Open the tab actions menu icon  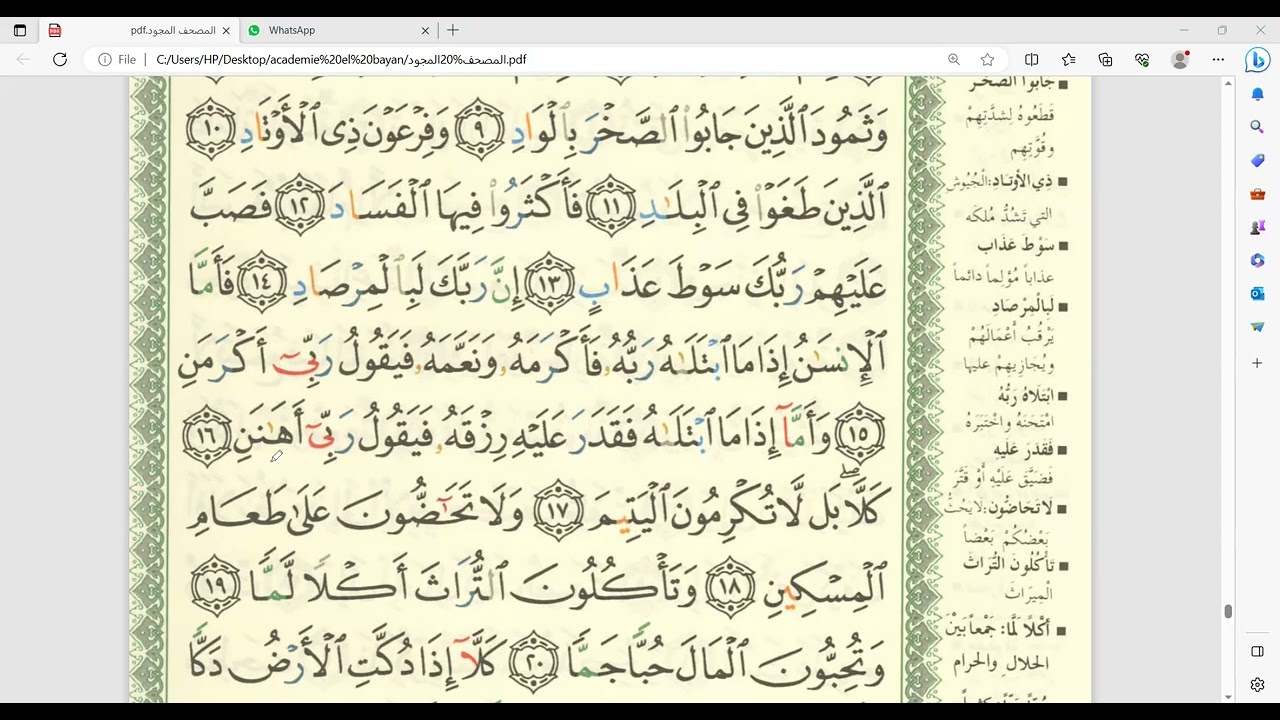[x=20, y=31]
